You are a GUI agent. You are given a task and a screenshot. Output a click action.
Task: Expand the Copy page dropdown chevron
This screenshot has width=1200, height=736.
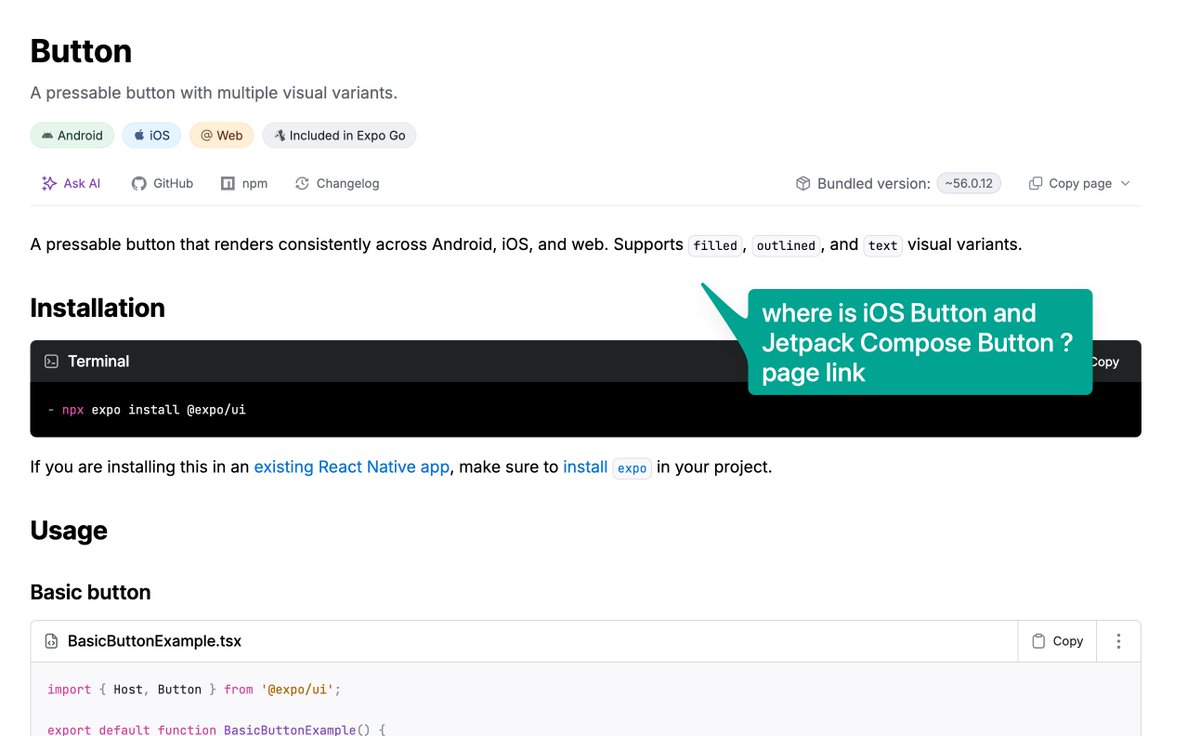1125,184
